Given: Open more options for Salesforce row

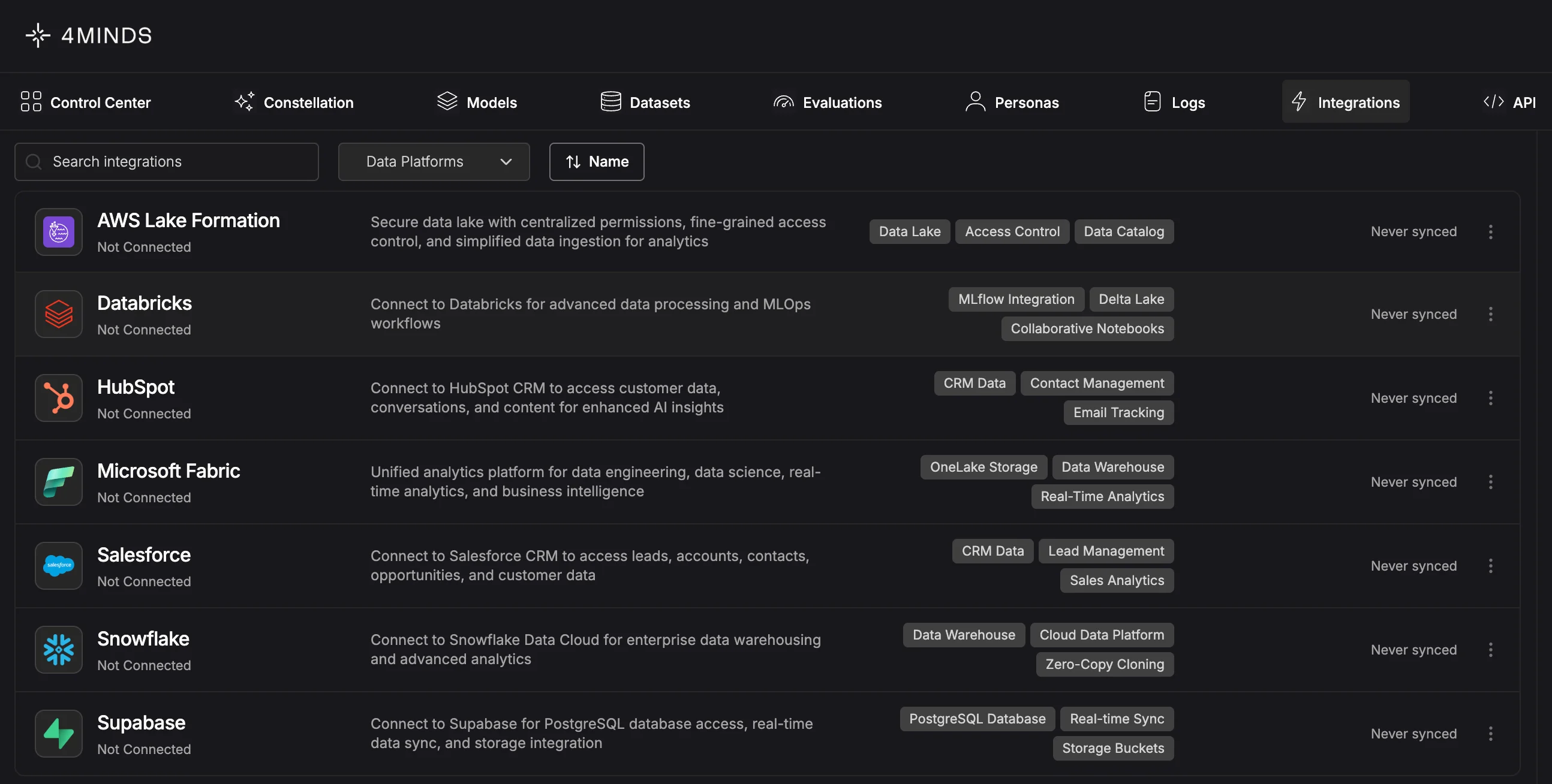Looking at the screenshot, I should coord(1490,566).
